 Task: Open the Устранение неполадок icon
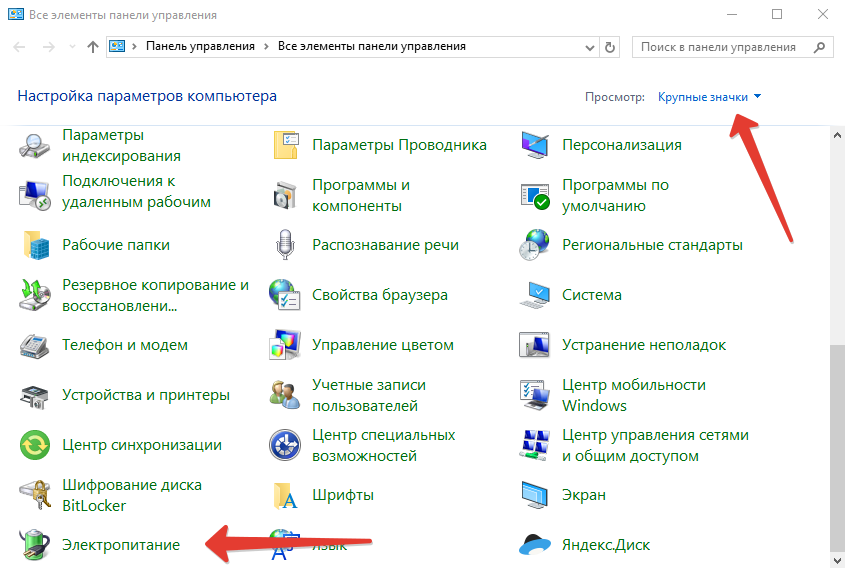(535, 345)
